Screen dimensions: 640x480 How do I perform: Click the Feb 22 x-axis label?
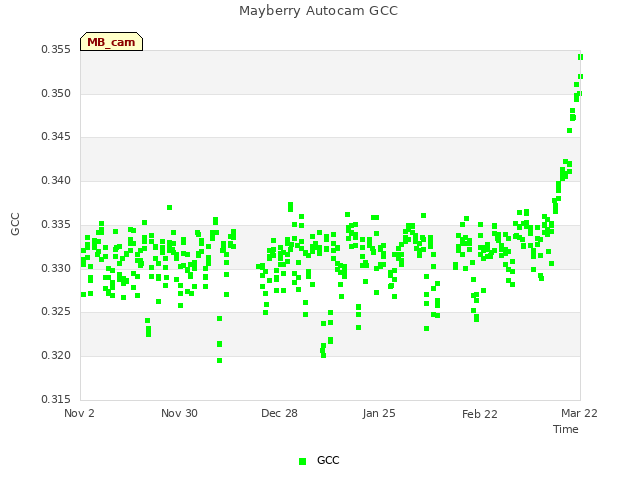[480, 414]
